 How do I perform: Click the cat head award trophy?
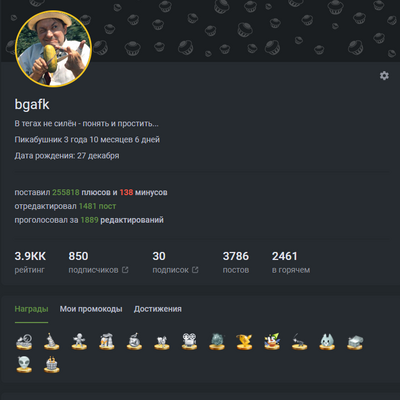point(327,341)
